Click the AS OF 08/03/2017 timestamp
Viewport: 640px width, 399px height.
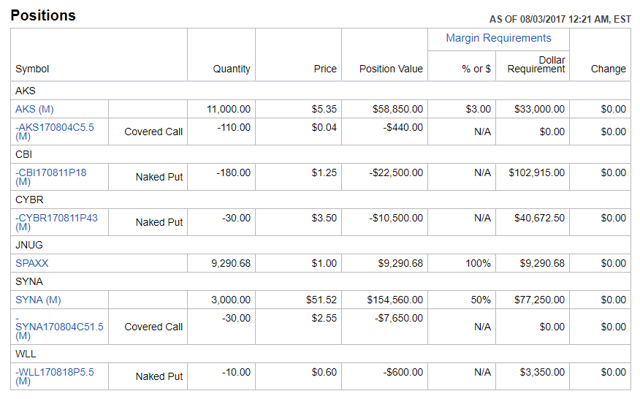pos(560,19)
